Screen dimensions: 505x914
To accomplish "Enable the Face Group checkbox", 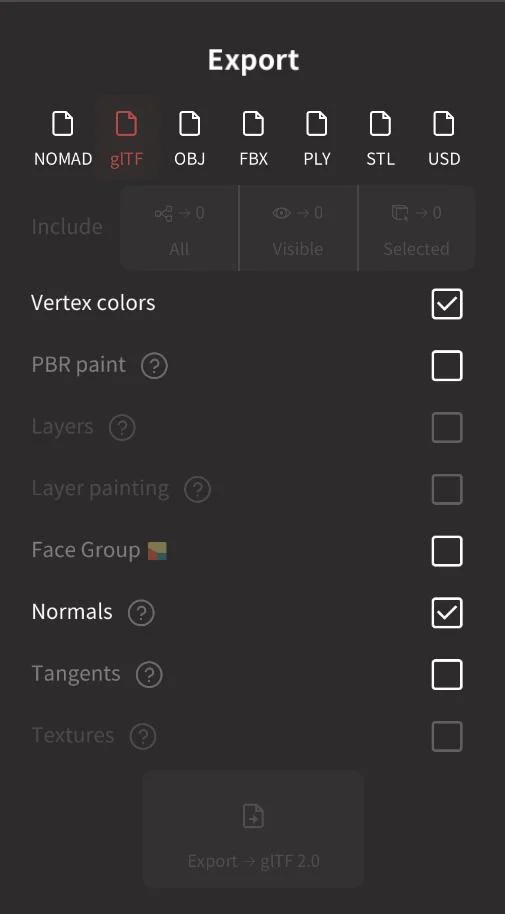I will (447, 551).
